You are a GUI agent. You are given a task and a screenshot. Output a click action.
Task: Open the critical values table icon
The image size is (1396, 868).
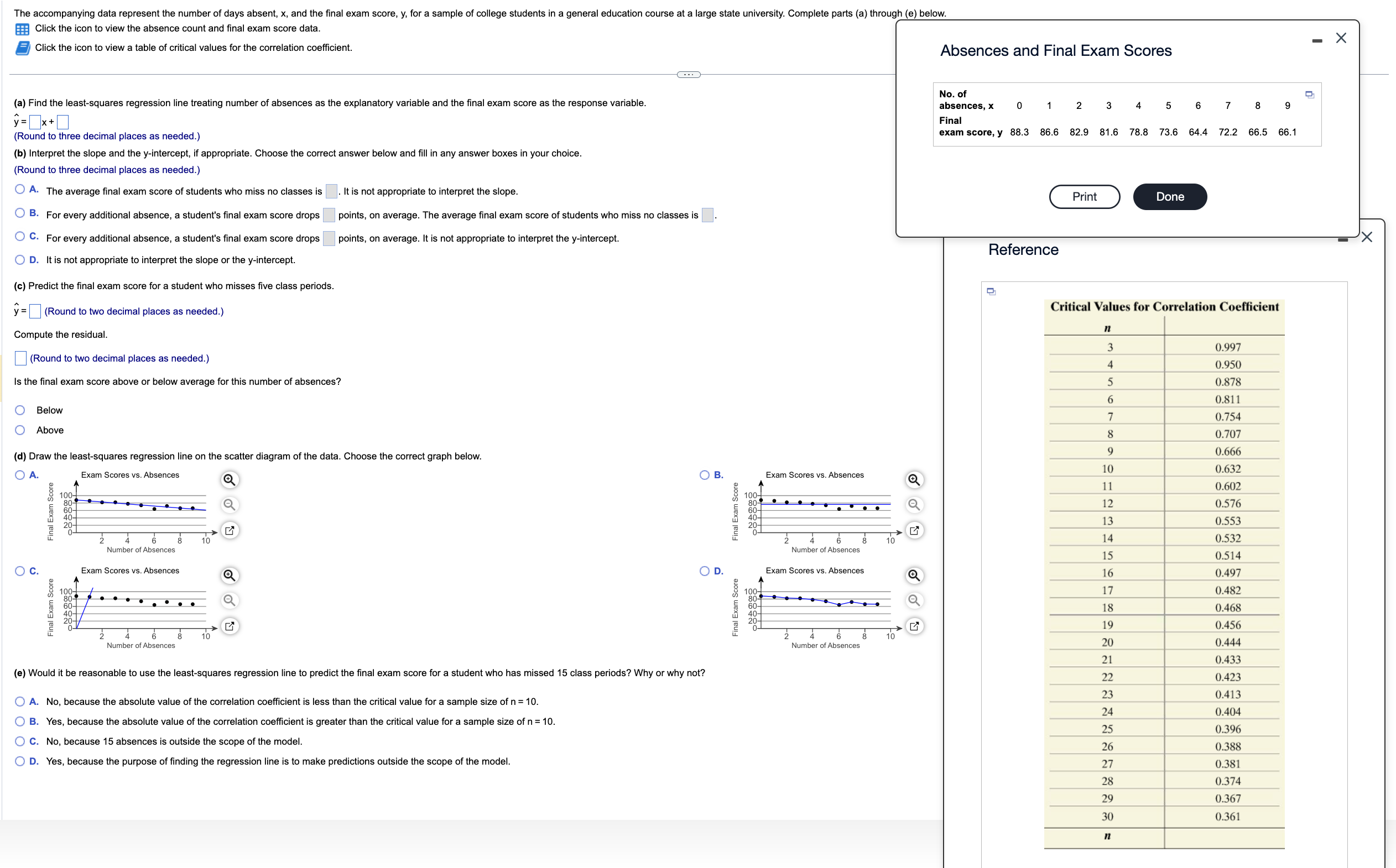[x=23, y=48]
